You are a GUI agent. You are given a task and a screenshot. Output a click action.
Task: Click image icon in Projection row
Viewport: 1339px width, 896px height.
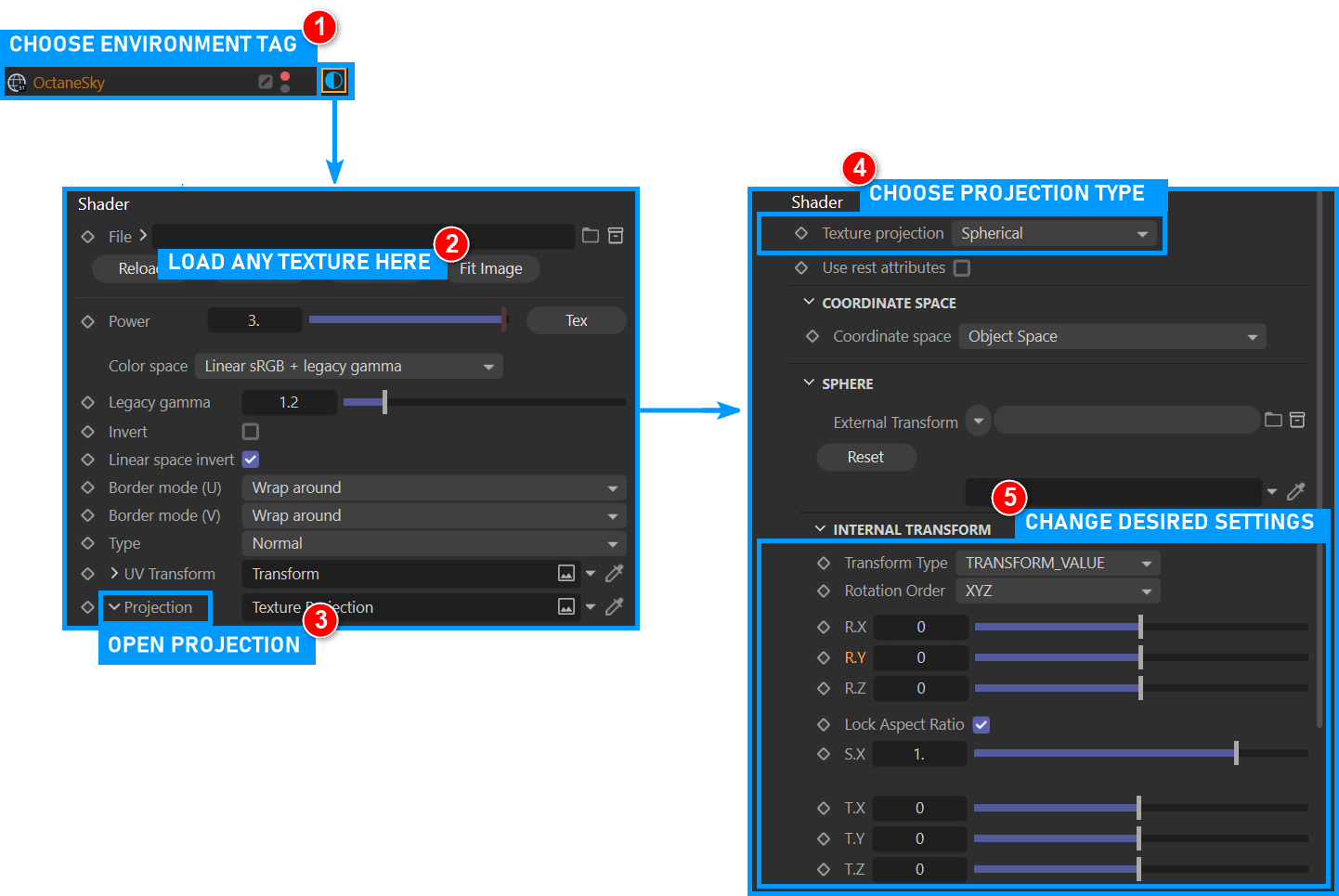(x=566, y=607)
